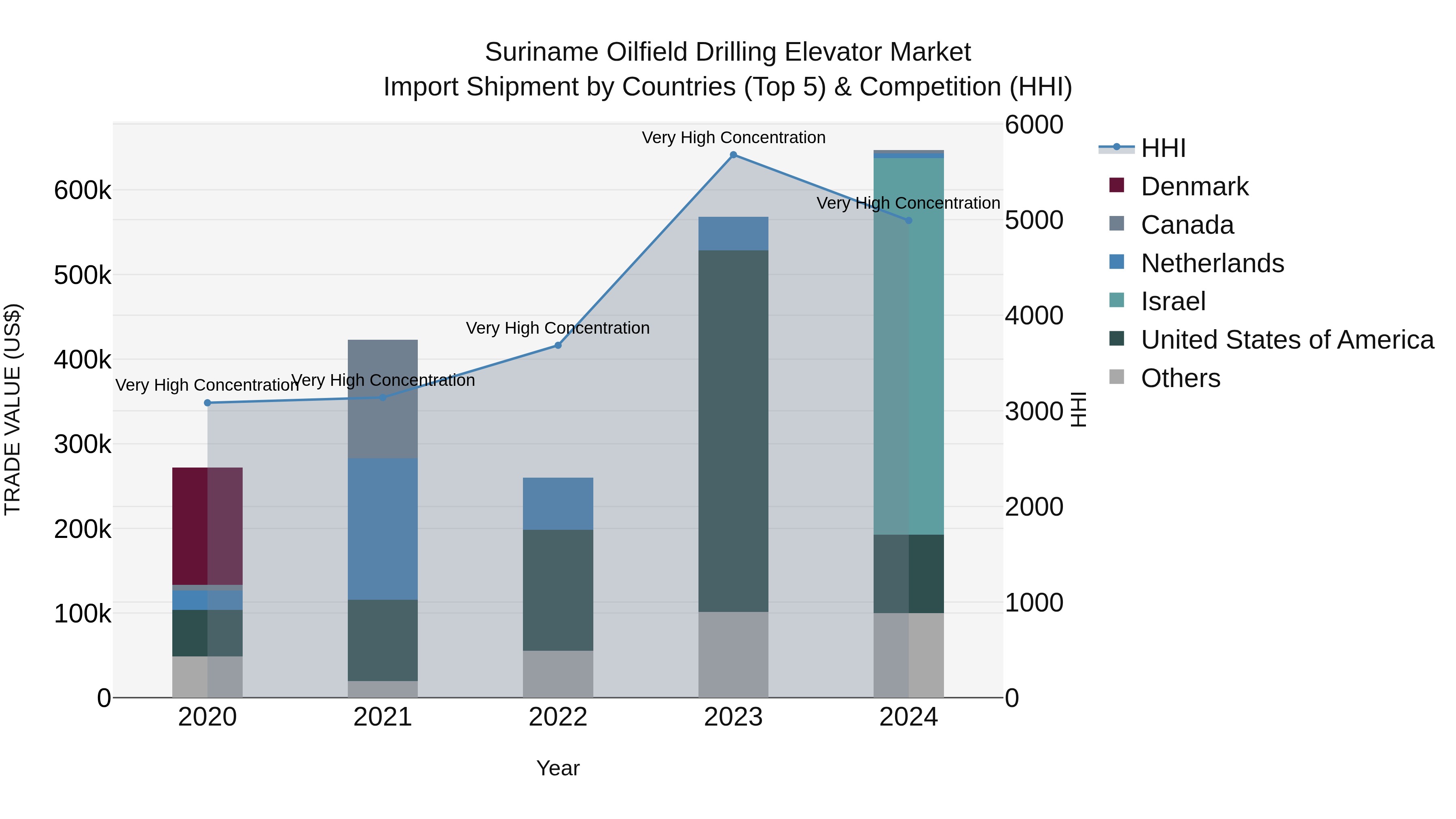Click Very High Concentration label above 2020
This screenshot has height=819, width=1456.
[x=207, y=385]
